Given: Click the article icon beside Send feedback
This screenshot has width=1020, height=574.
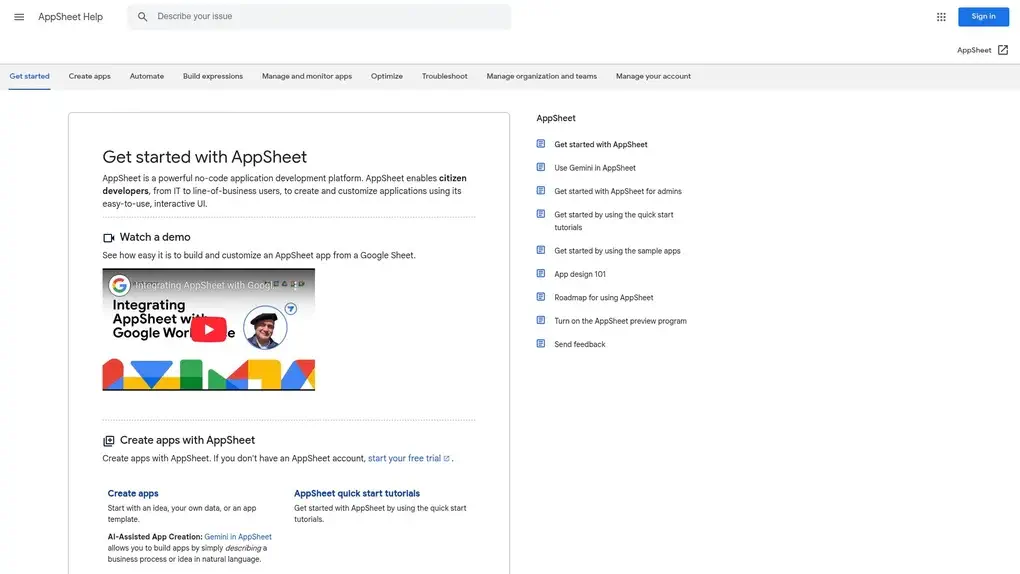Looking at the screenshot, I should coord(541,344).
